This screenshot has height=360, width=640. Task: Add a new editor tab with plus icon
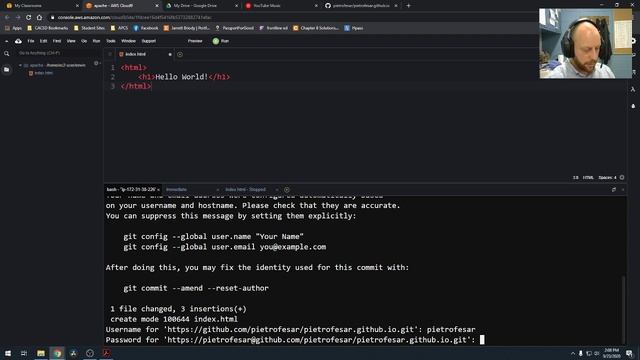180,54
